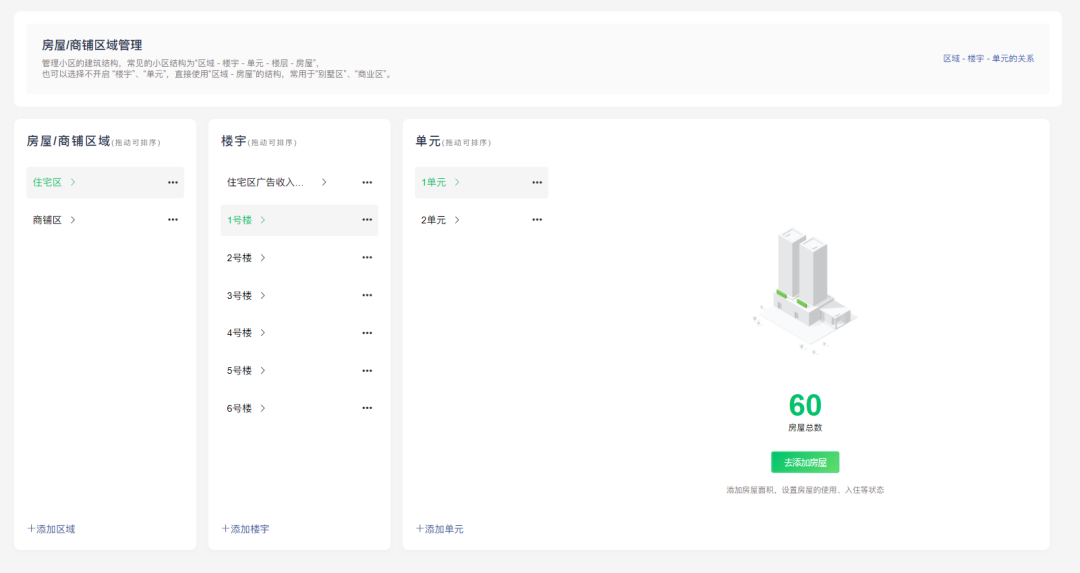The width and height of the screenshot is (1080, 573).
Task: Open the more options menu for 商铺区
Action: 173,220
